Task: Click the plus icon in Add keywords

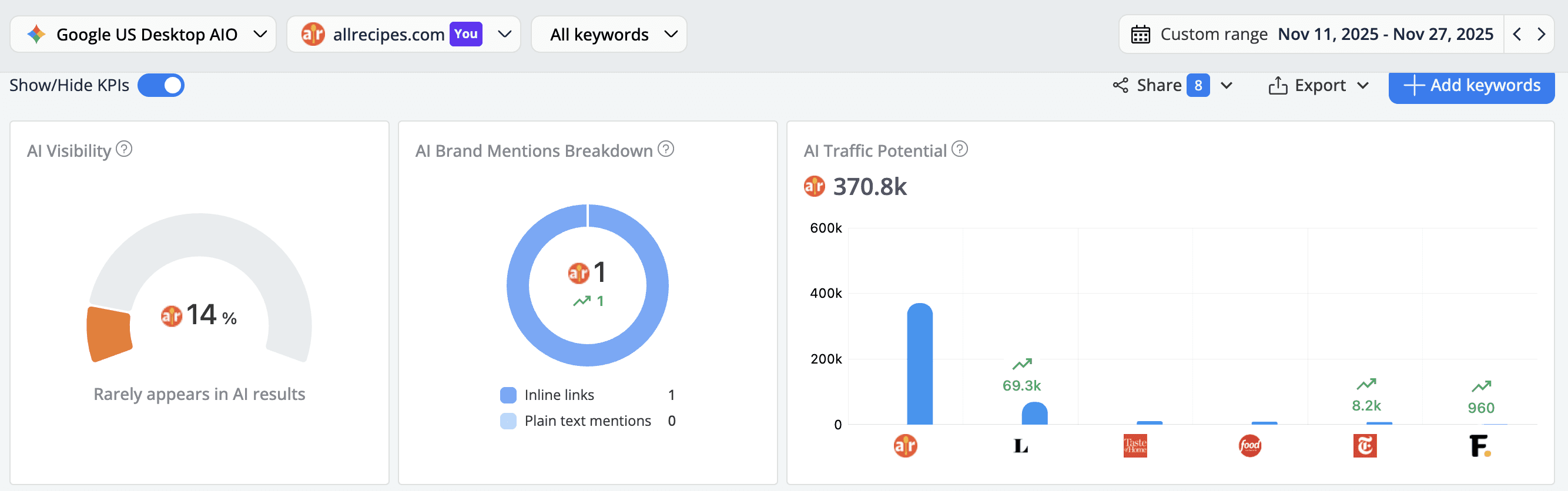Action: (1413, 85)
